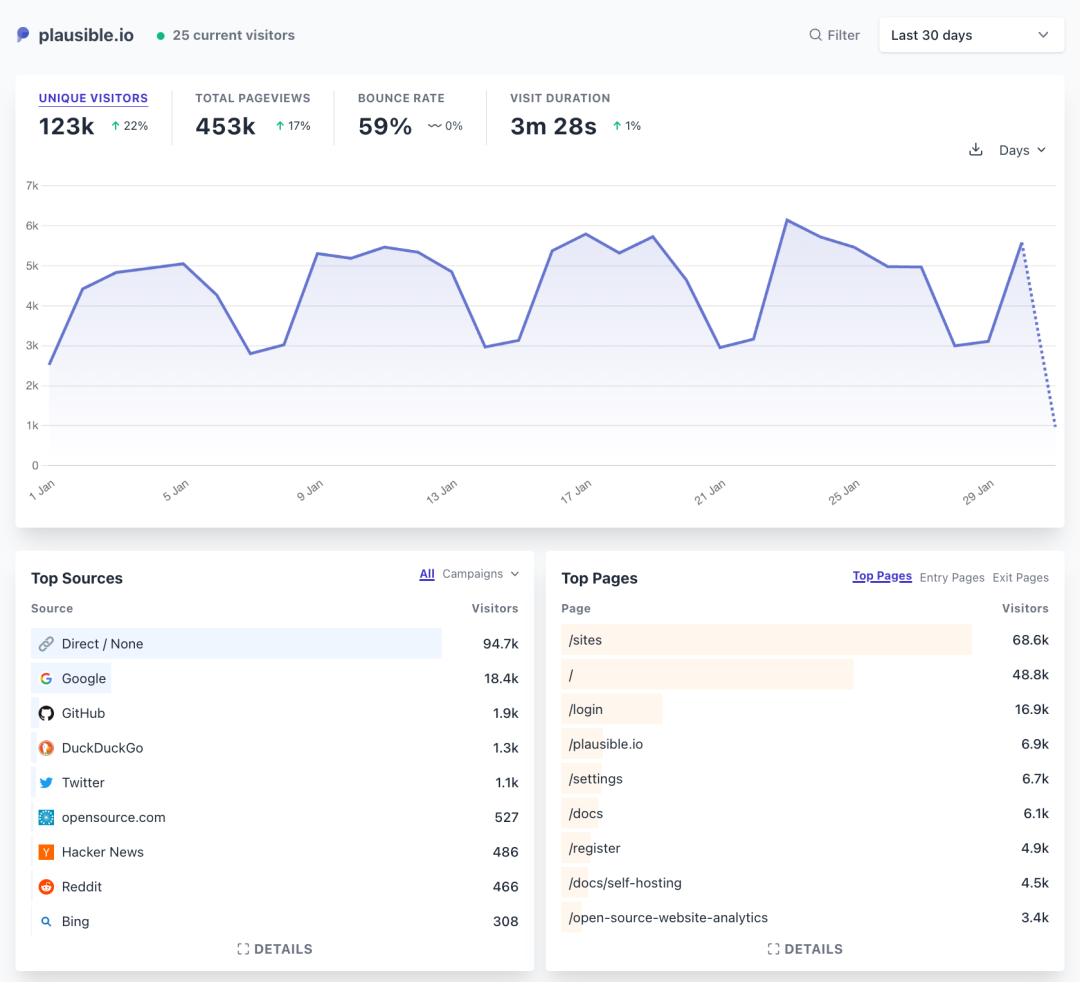Click the 94.7k visitors value

[501, 644]
